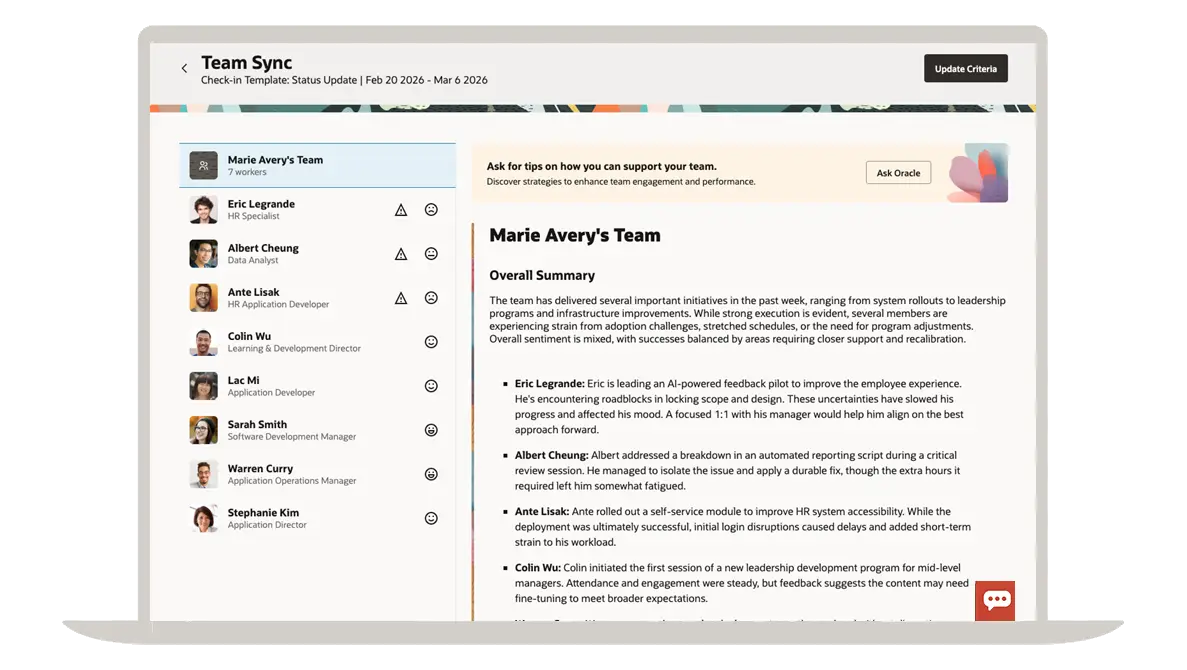Click Sarah Smith's profile photo
The image size is (1187, 670).
(x=203, y=430)
